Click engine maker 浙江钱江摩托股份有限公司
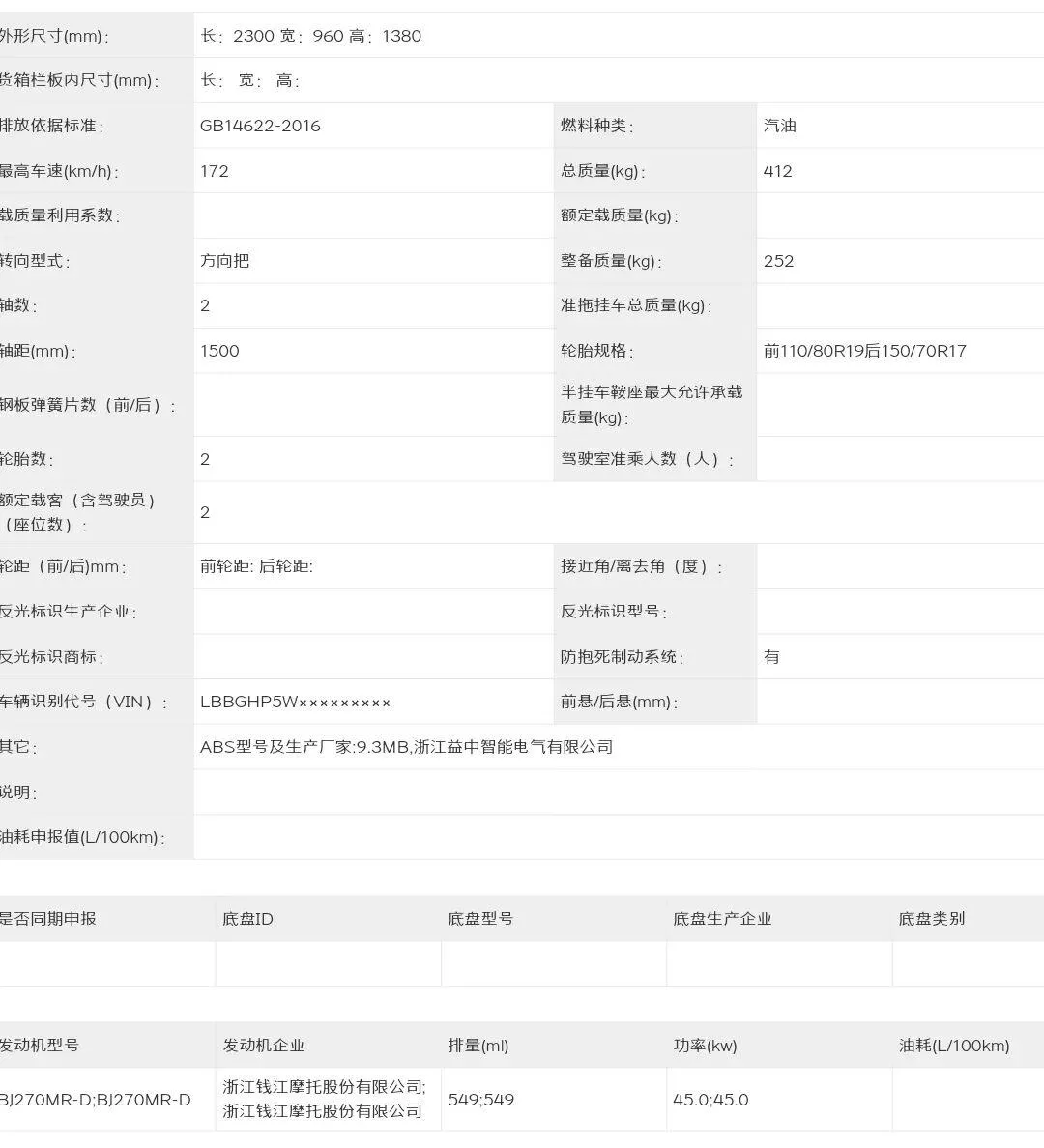The height and width of the screenshot is (1148, 1044). pos(325,1099)
